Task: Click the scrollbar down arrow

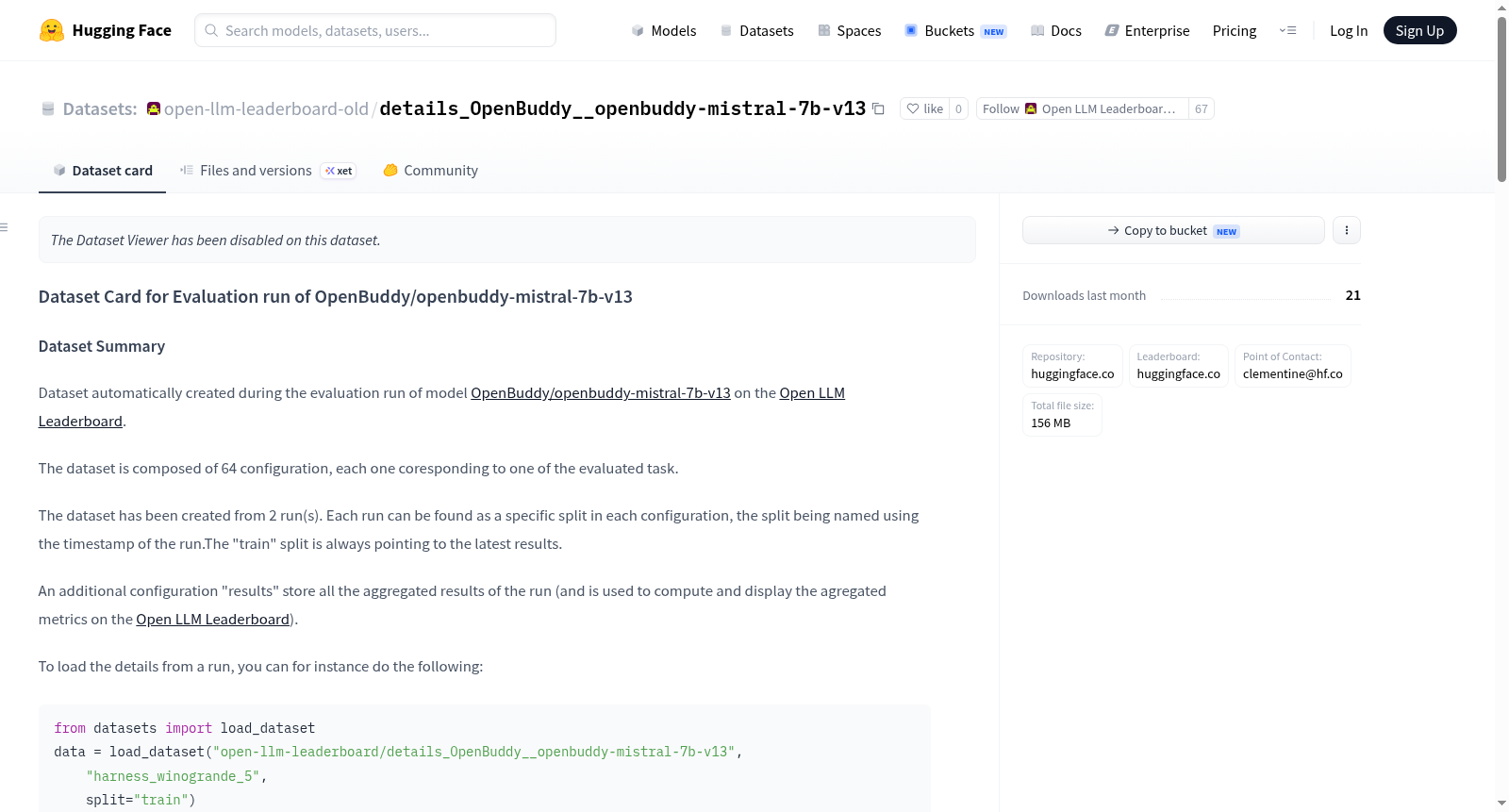Action: [x=1501, y=804]
